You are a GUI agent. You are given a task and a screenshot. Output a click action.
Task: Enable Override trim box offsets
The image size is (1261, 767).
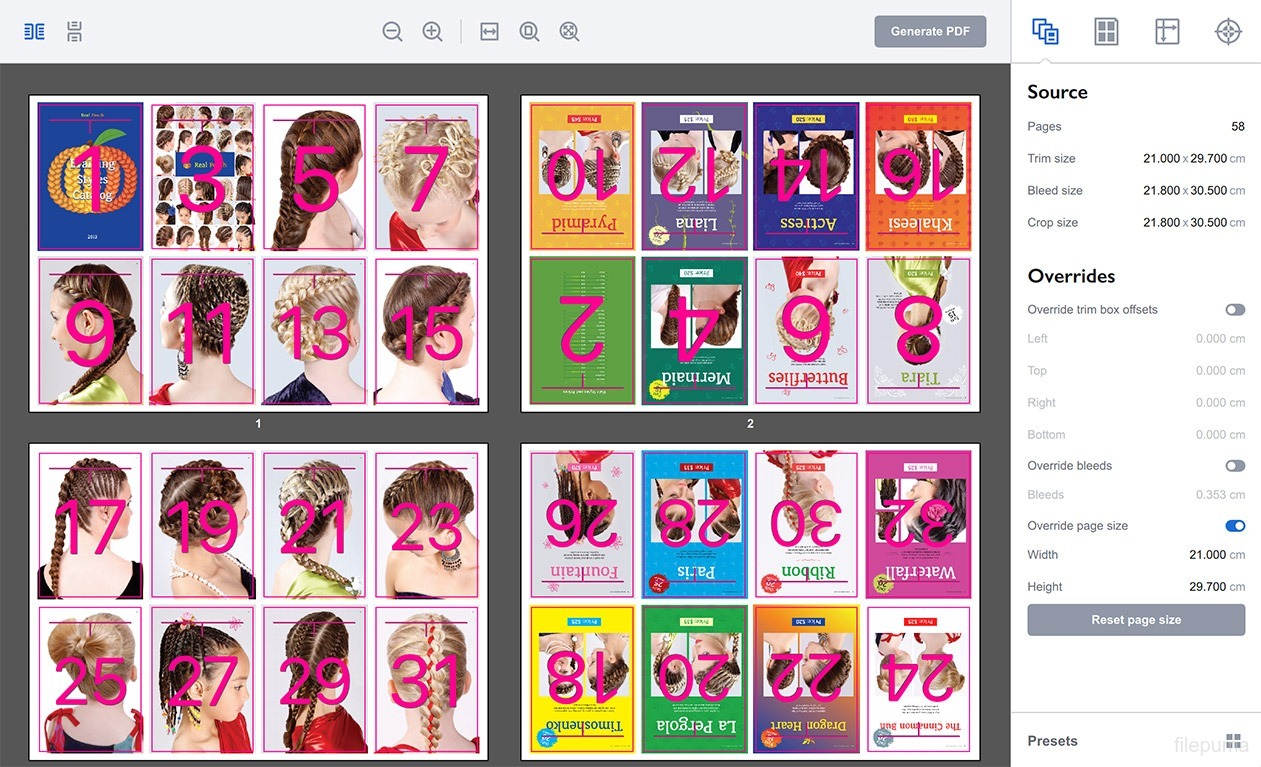[1235, 310]
